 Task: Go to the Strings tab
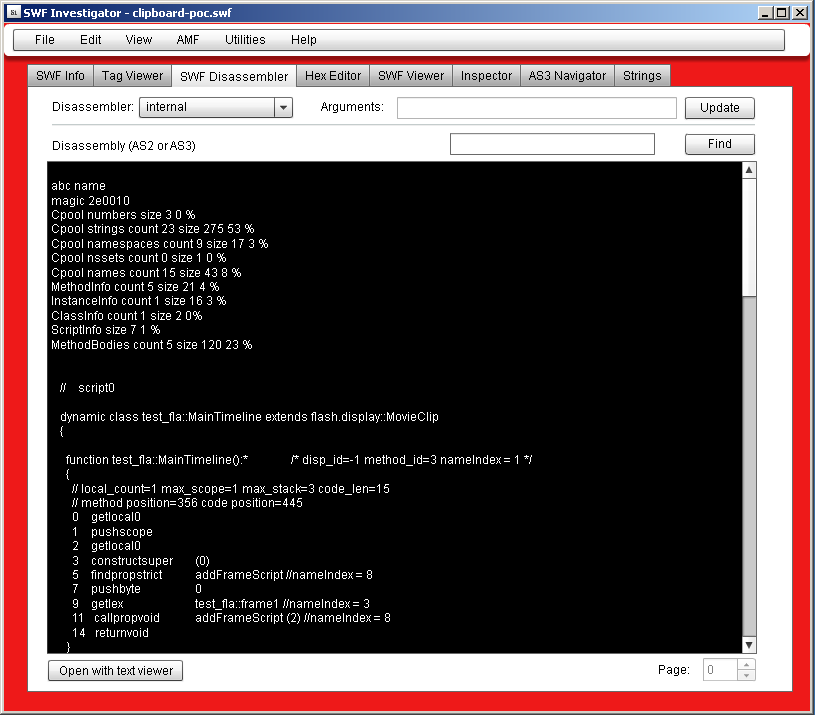pos(641,76)
